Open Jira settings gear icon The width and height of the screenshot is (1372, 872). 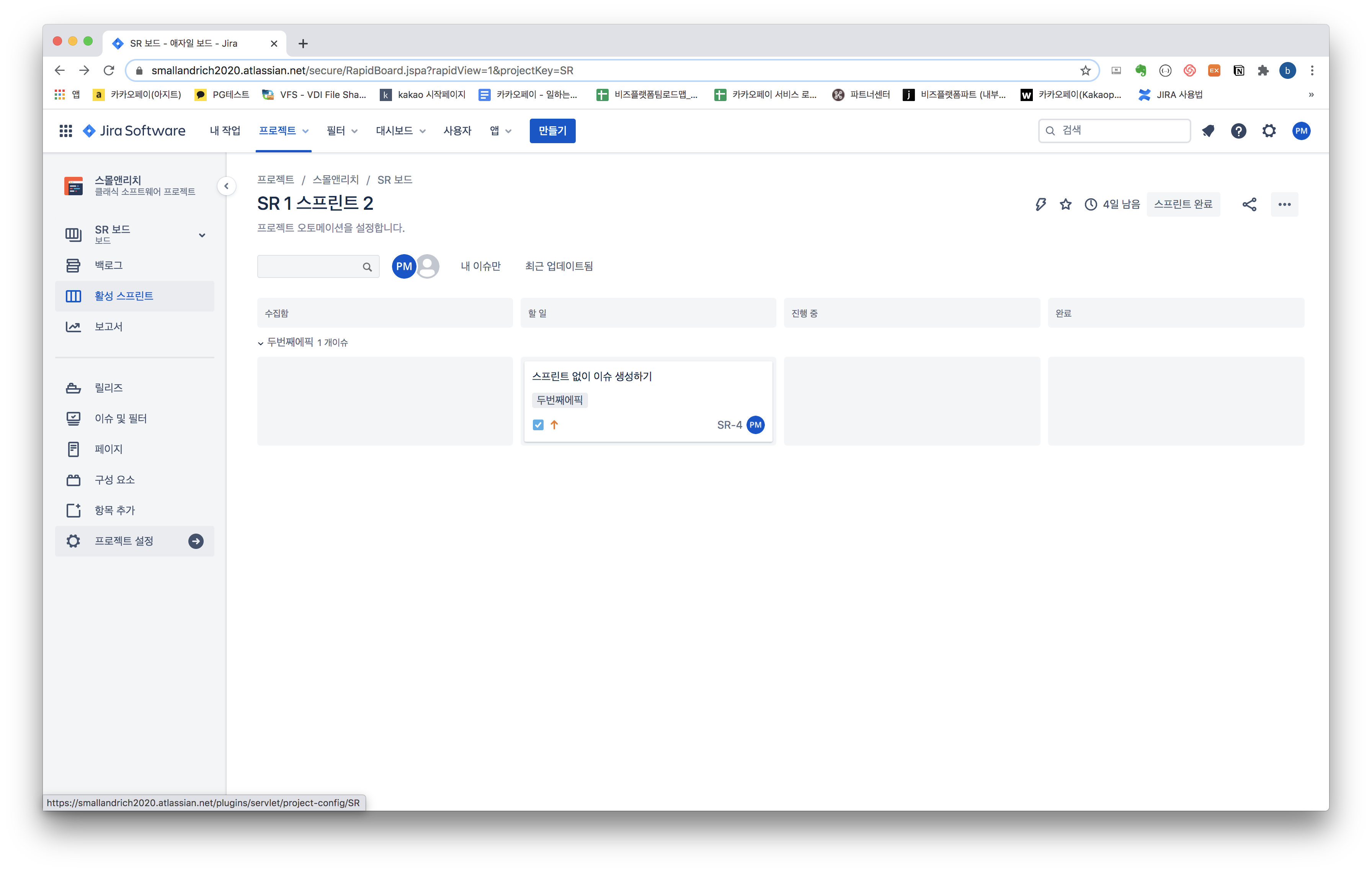pos(1269,131)
